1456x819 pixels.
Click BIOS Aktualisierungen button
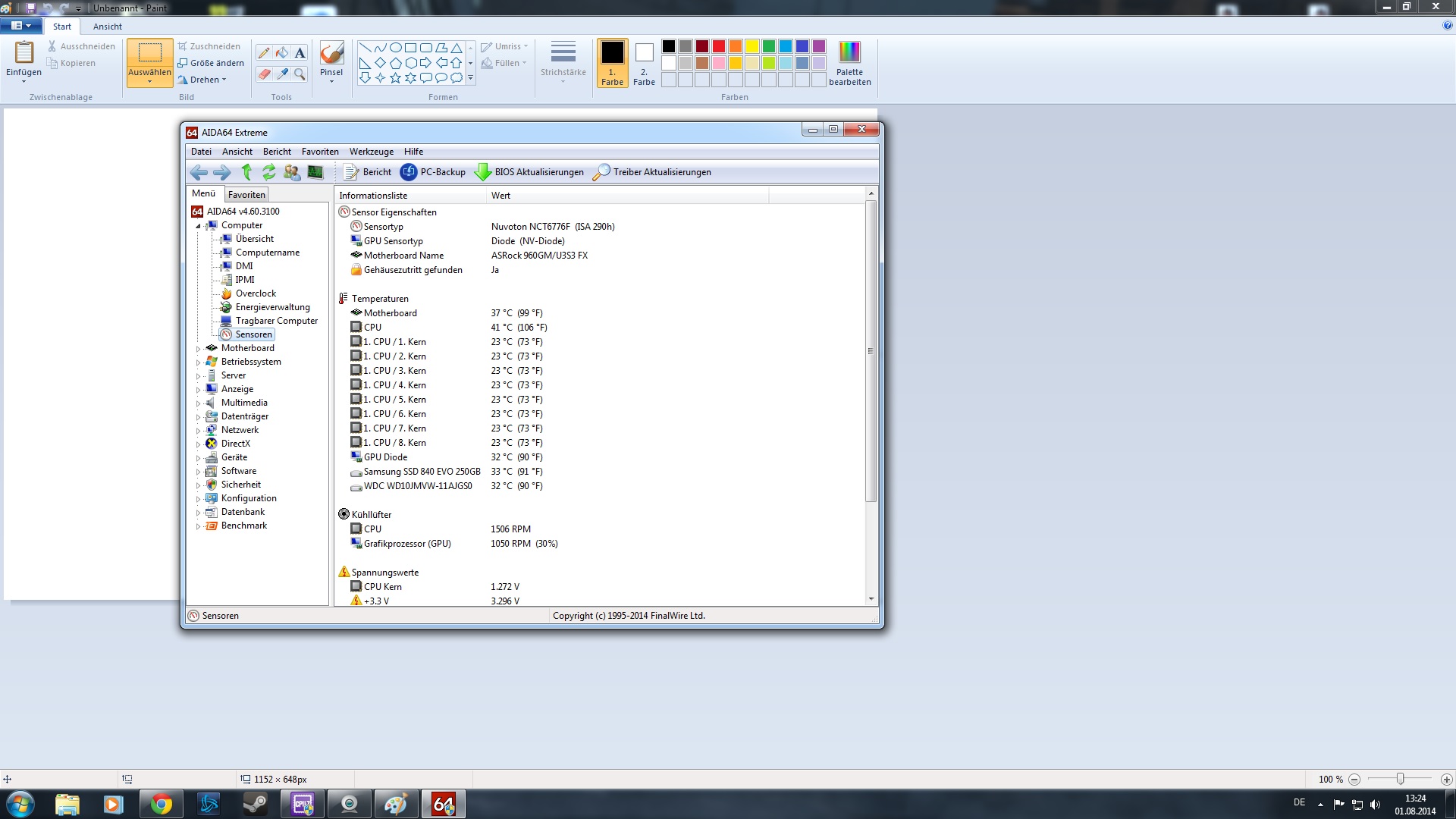pos(529,172)
